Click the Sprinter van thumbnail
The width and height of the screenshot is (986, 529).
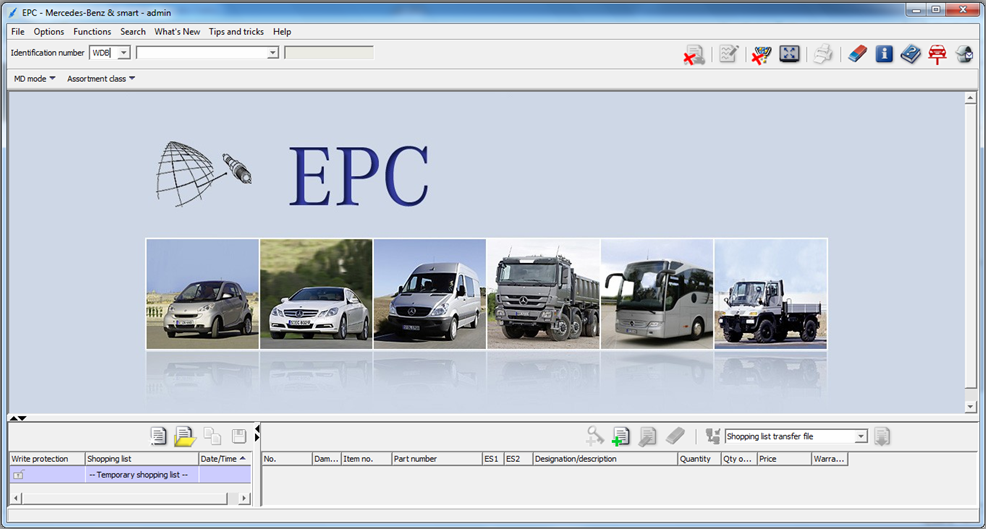point(430,294)
